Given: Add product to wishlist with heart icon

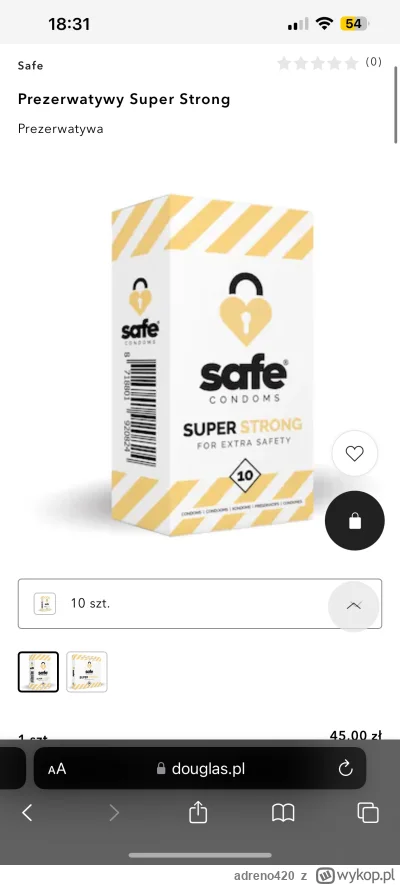Looking at the screenshot, I should (x=354, y=453).
